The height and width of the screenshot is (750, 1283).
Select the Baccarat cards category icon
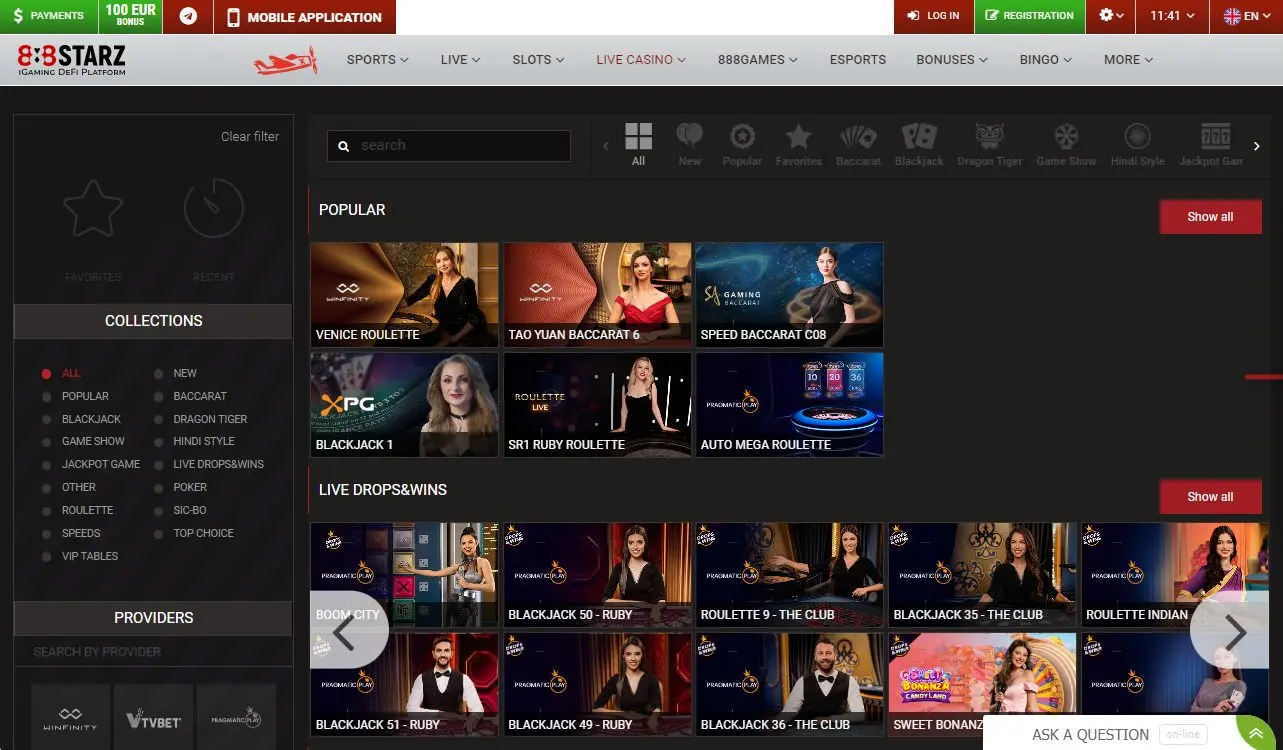click(858, 144)
